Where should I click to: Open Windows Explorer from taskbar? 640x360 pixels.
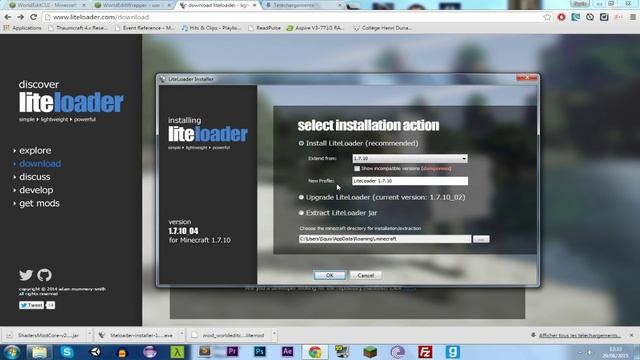(39, 352)
